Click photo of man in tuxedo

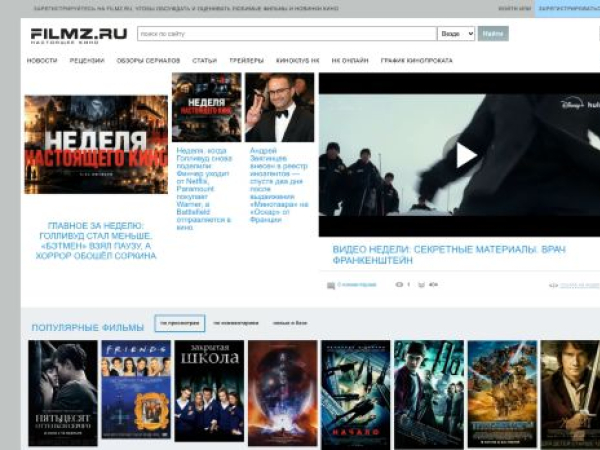280,107
